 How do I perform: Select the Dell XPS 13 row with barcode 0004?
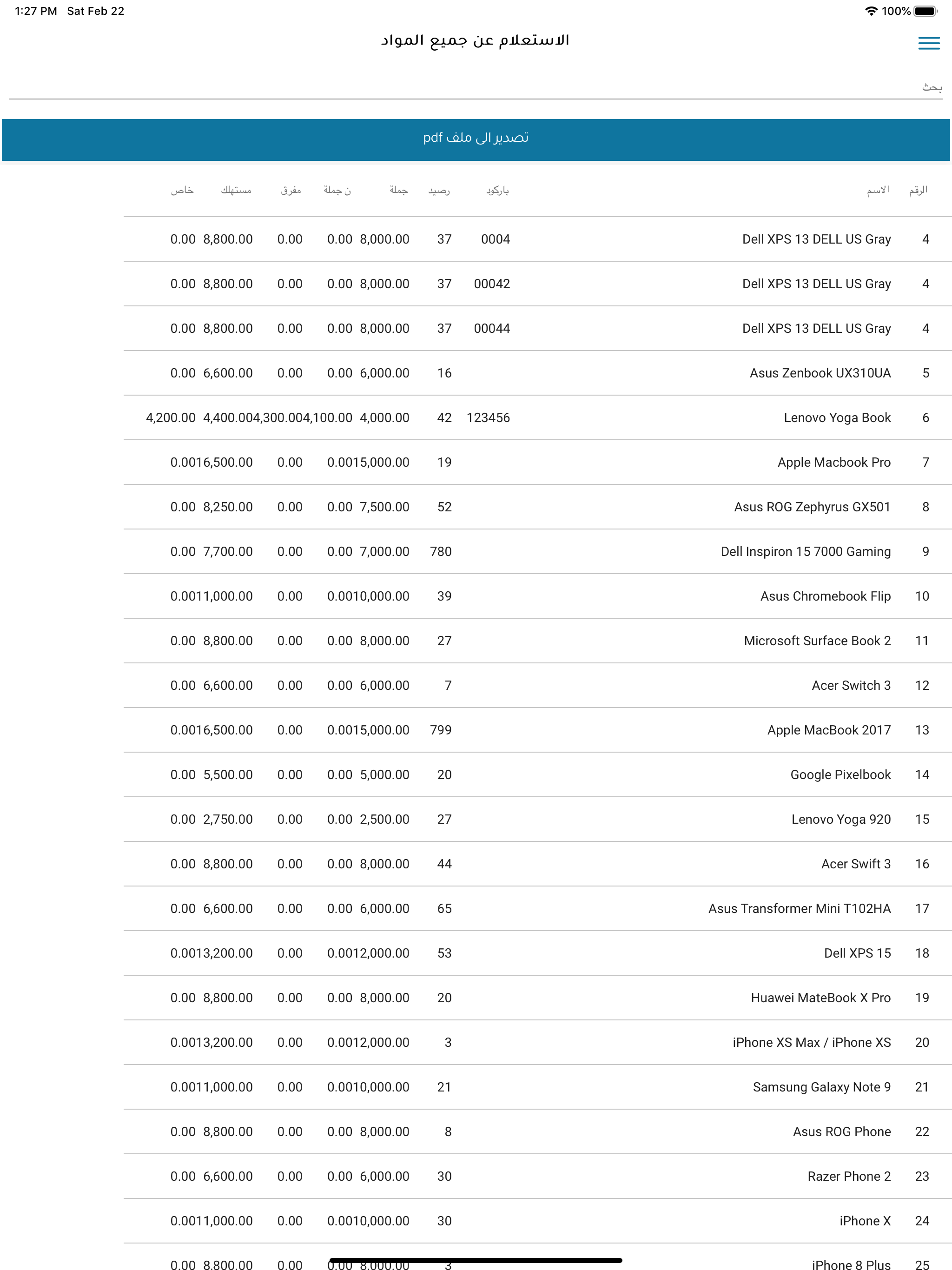pos(537,239)
